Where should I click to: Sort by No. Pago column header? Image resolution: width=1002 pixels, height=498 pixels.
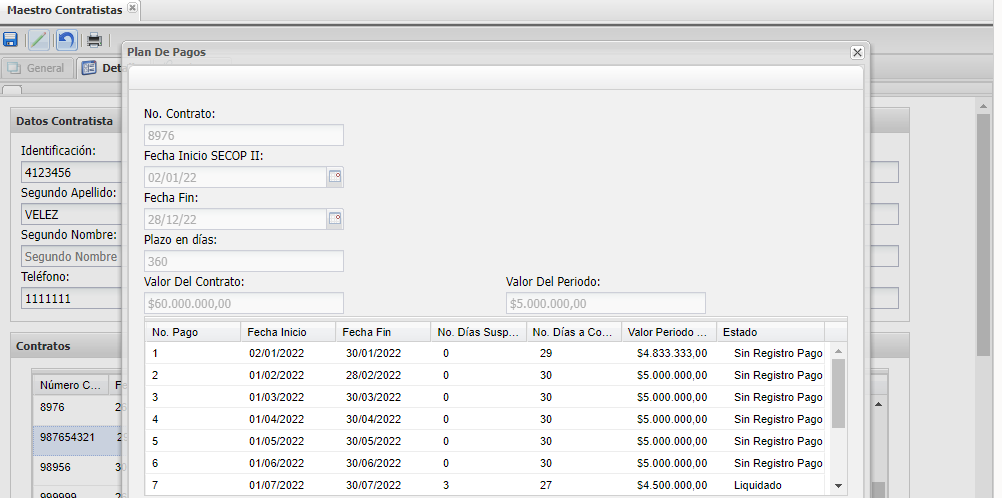[192, 332]
